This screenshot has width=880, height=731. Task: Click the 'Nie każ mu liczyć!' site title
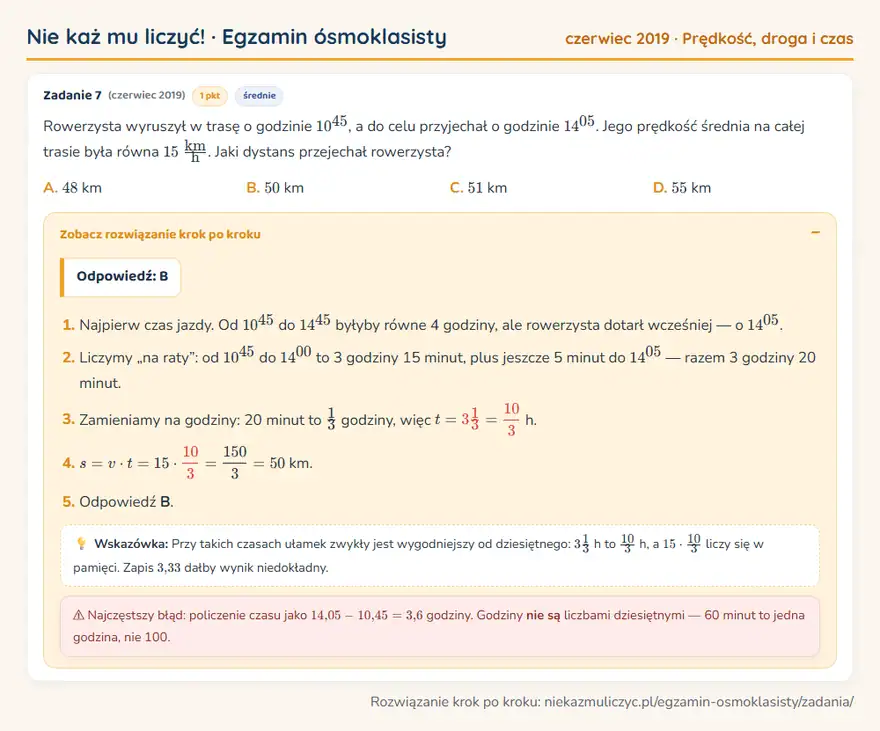click(x=116, y=37)
